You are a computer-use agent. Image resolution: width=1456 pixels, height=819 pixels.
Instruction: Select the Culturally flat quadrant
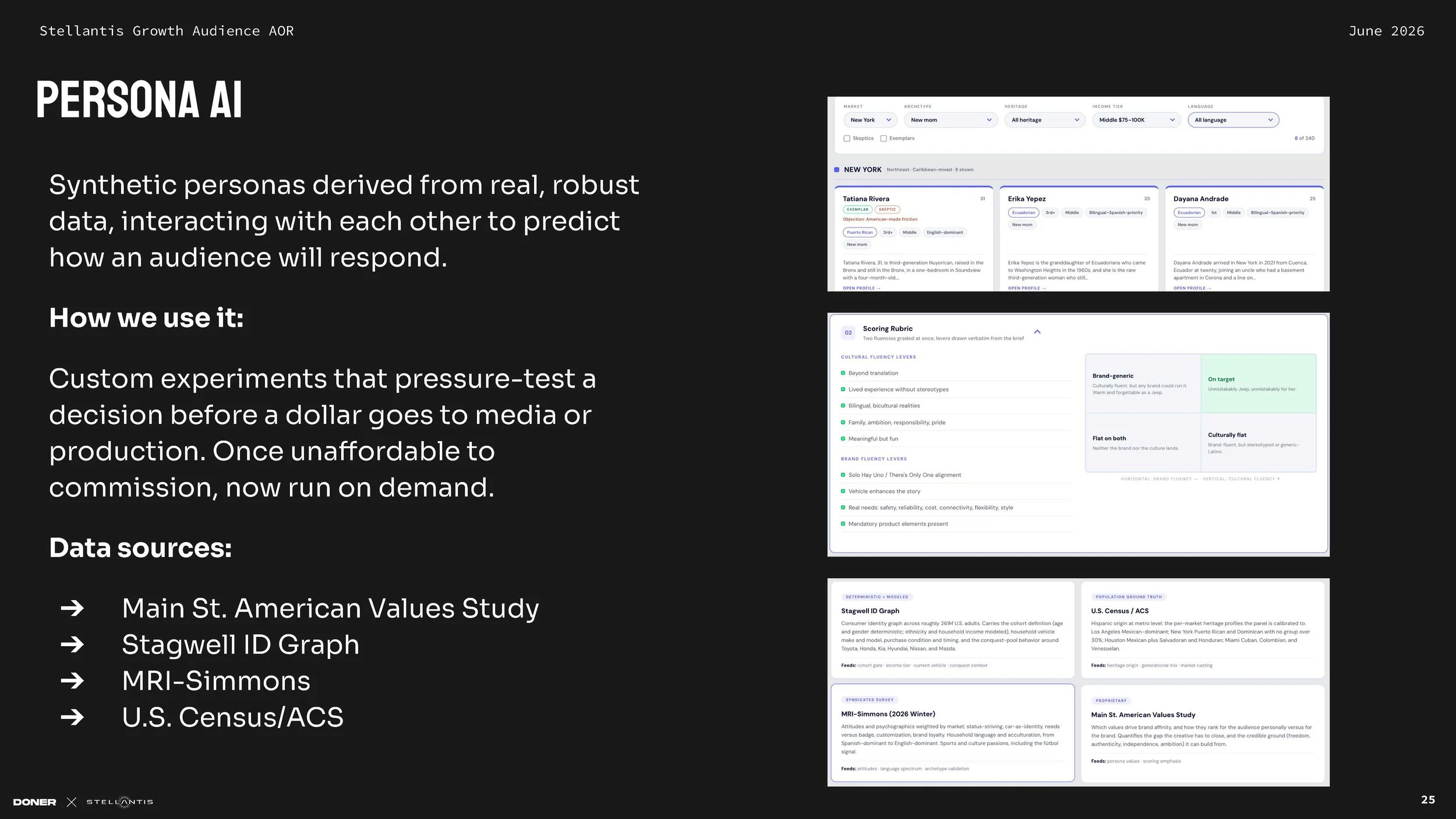point(1258,442)
